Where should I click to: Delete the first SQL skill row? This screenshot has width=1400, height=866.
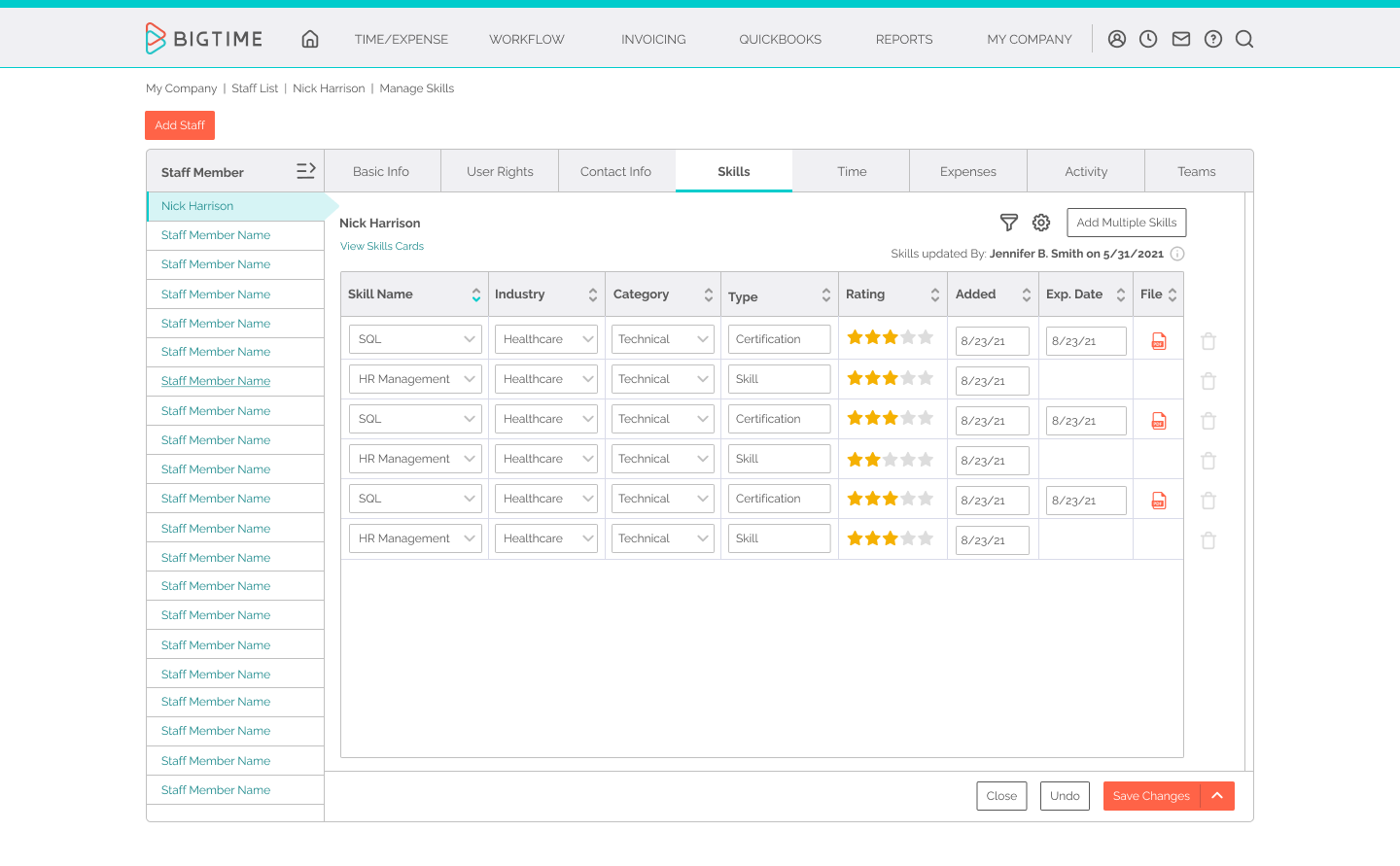1208,341
